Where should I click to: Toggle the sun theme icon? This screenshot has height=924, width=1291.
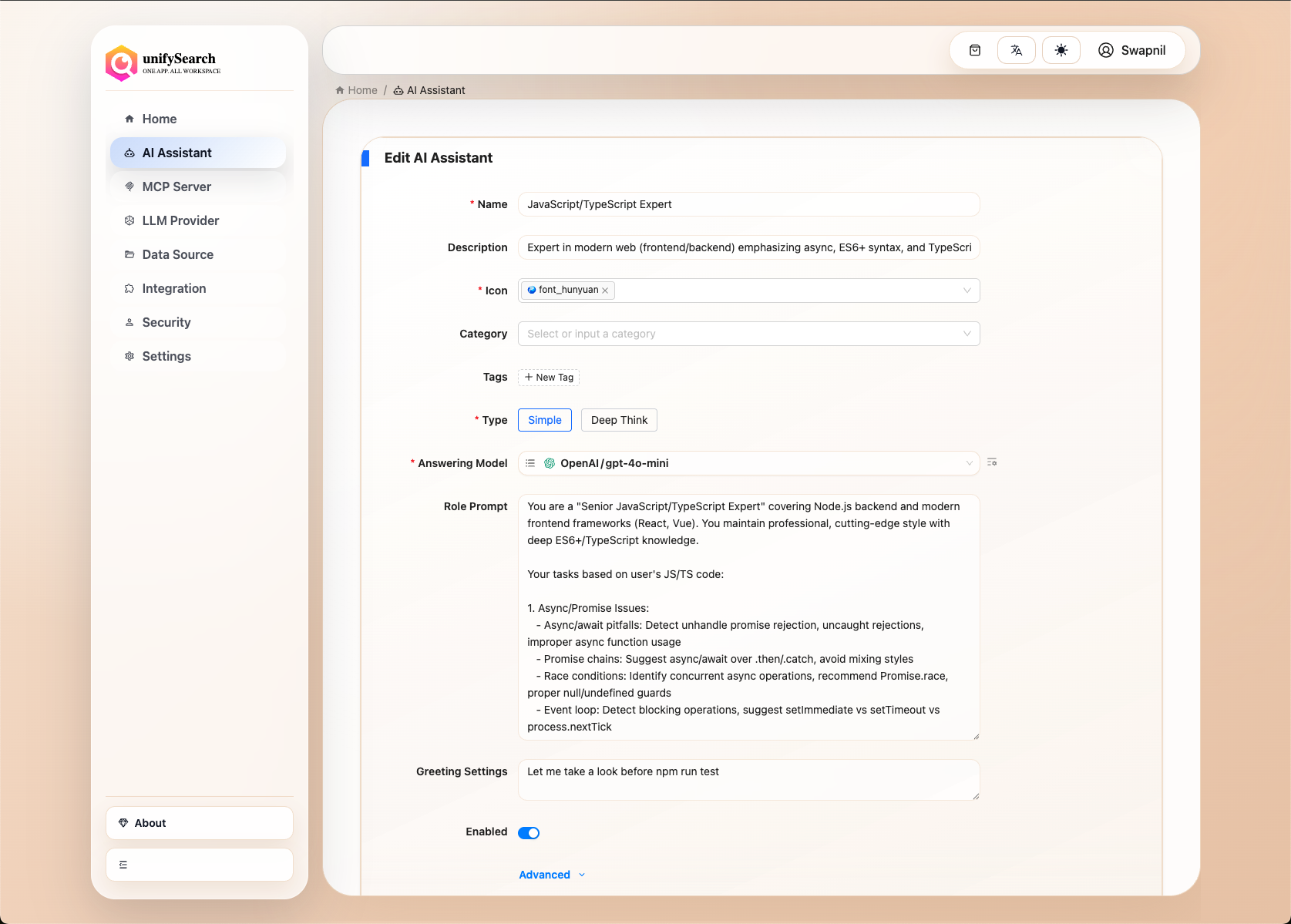1061,50
